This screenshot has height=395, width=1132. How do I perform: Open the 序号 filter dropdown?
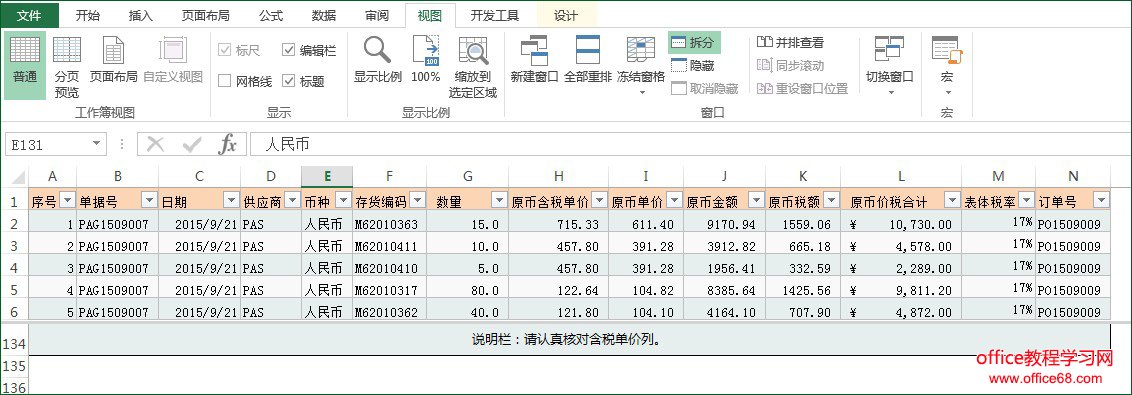tap(67, 201)
